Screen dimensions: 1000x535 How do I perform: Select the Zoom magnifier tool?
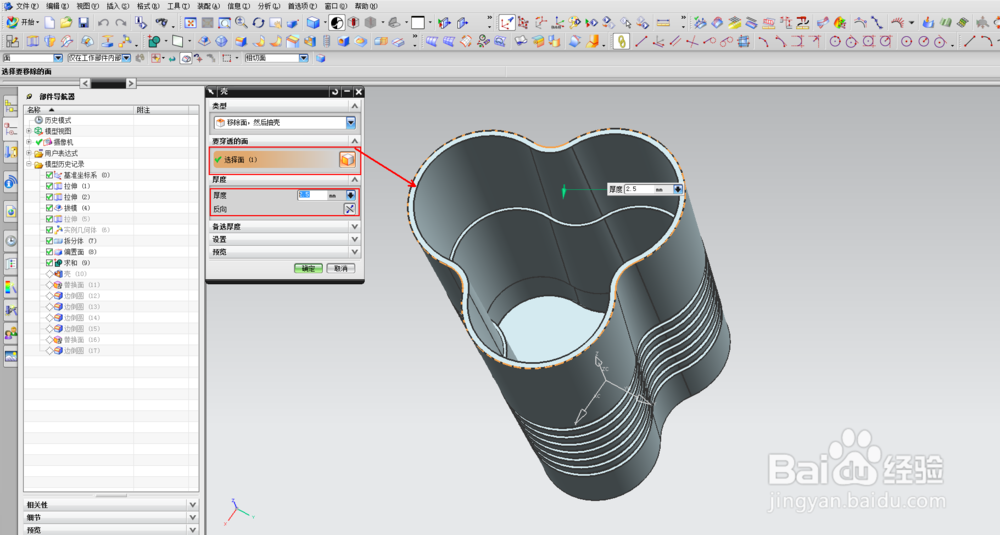click(x=241, y=23)
